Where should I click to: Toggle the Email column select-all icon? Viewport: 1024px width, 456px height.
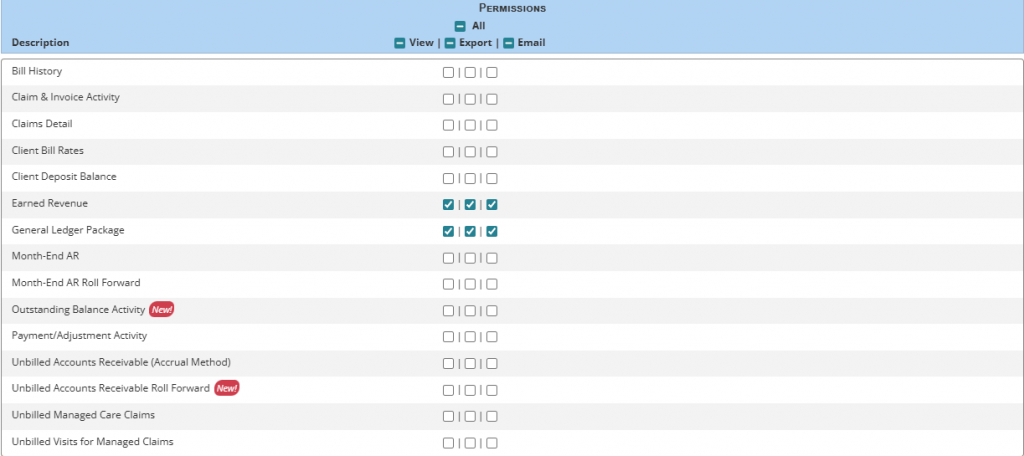(x=508, y=43)
